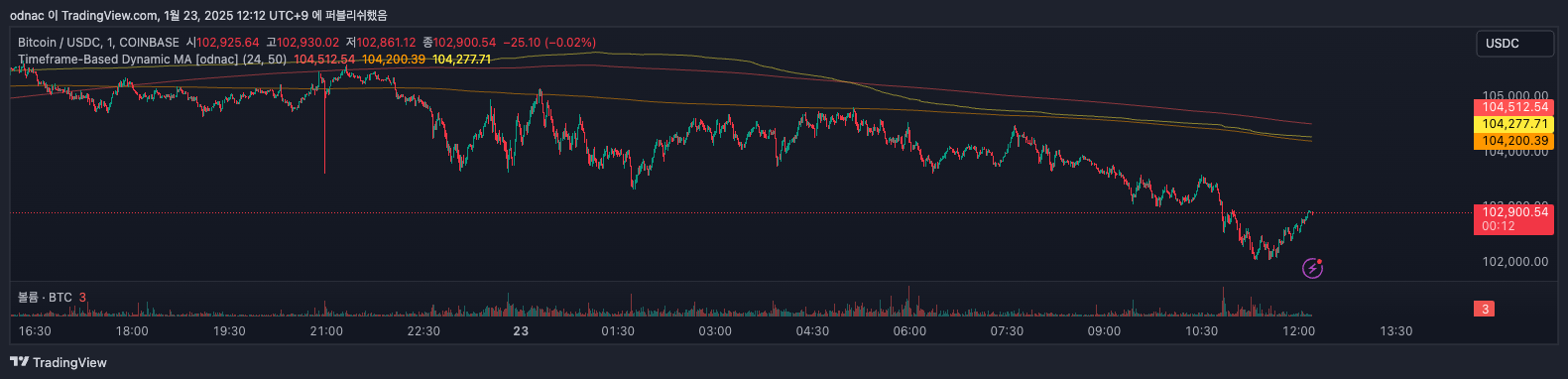Click the TradingView logo at bottom left
The height and width of the screenshot is (379, 1568).
59,362
